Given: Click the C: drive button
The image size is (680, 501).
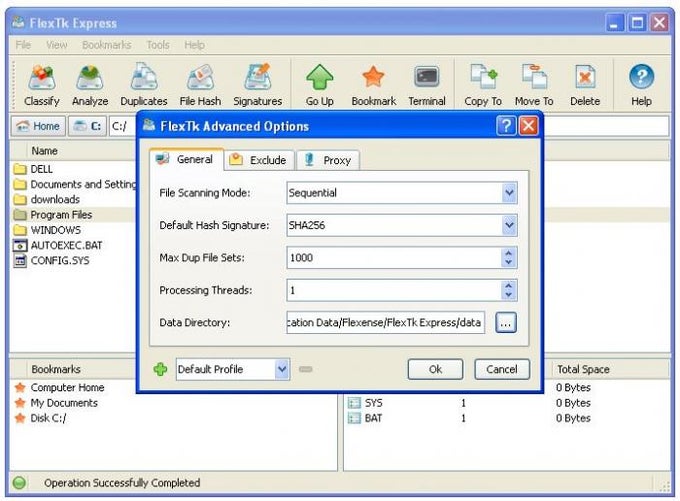Looking at the screenshot, I should [87, 126].
